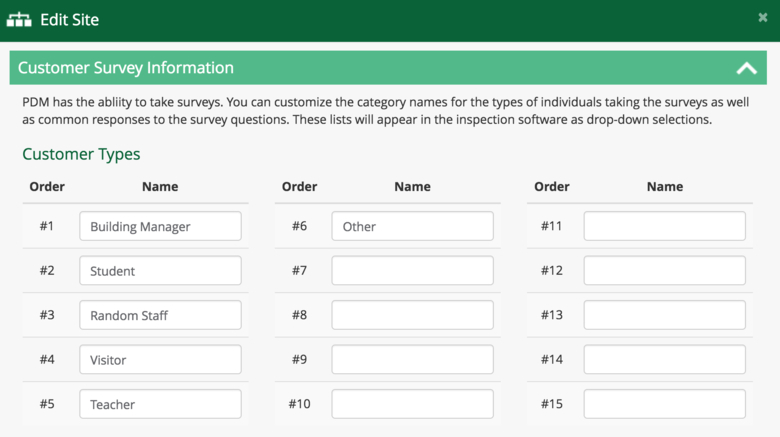
Task: Click the empty name field for #13
Action: [x=664, y=315]
